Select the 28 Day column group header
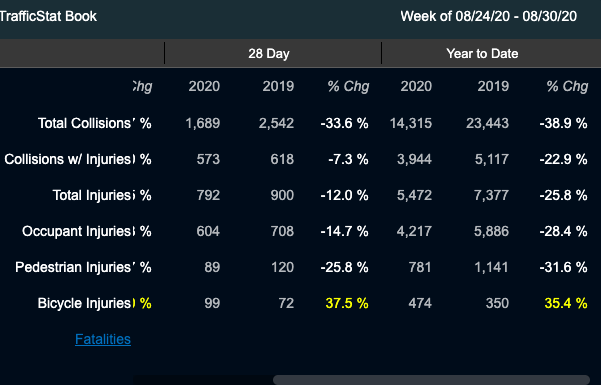This screenshot has height=385, width=601. click(269, 53)
